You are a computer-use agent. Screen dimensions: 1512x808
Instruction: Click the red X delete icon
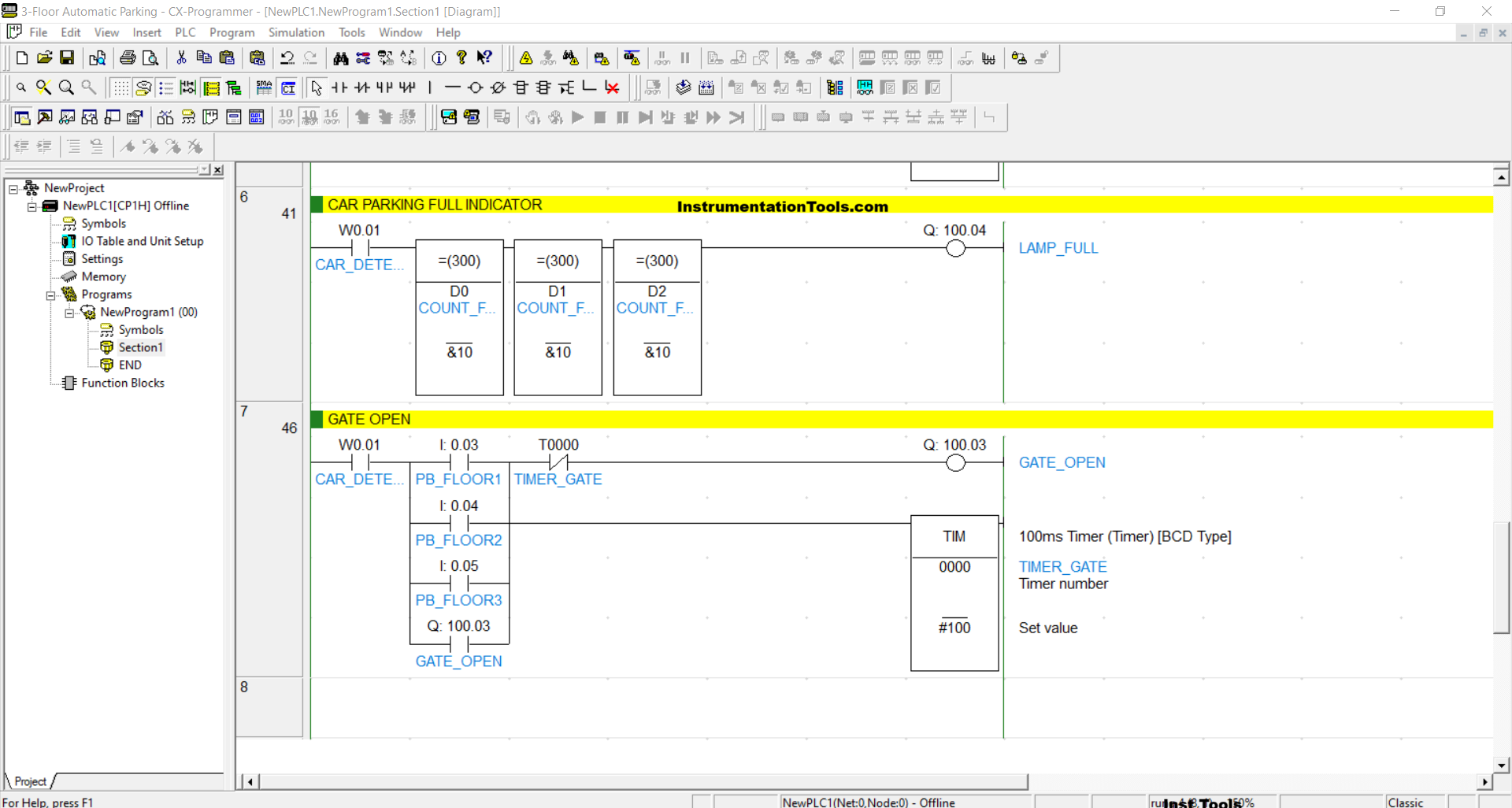[x=612, y=87]
